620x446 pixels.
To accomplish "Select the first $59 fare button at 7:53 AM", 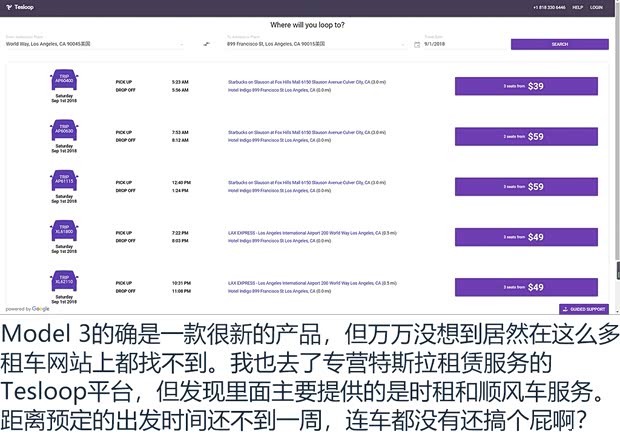I will [526, 136].
